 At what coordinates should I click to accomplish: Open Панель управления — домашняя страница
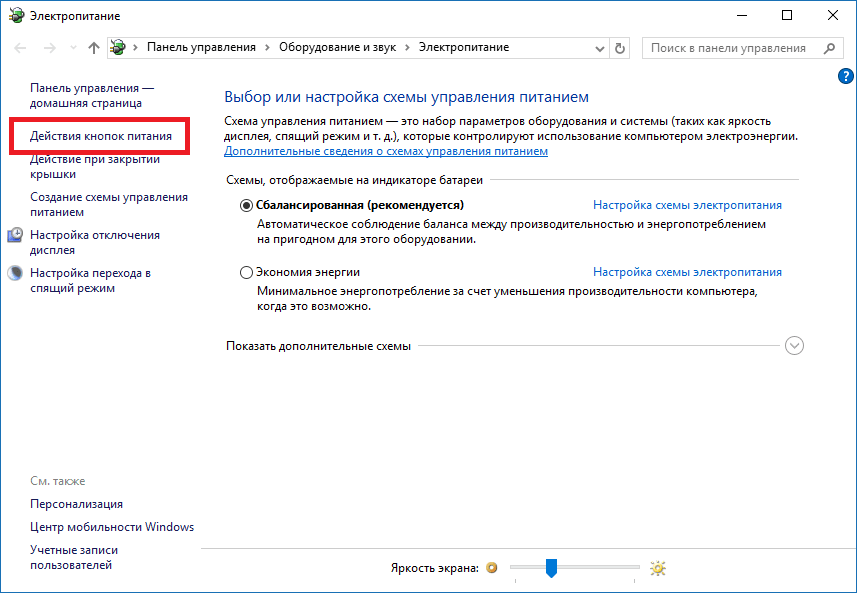pyautogui.click(x=92, y=95)
